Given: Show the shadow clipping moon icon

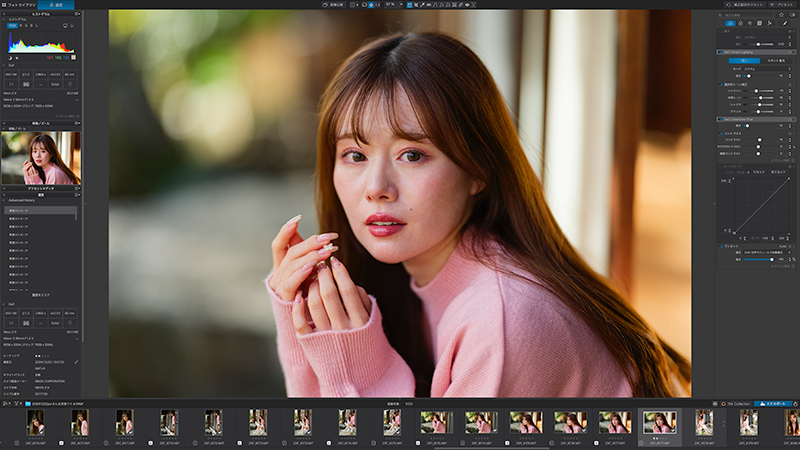Looking at the screenshot, I should click(10, 58).
